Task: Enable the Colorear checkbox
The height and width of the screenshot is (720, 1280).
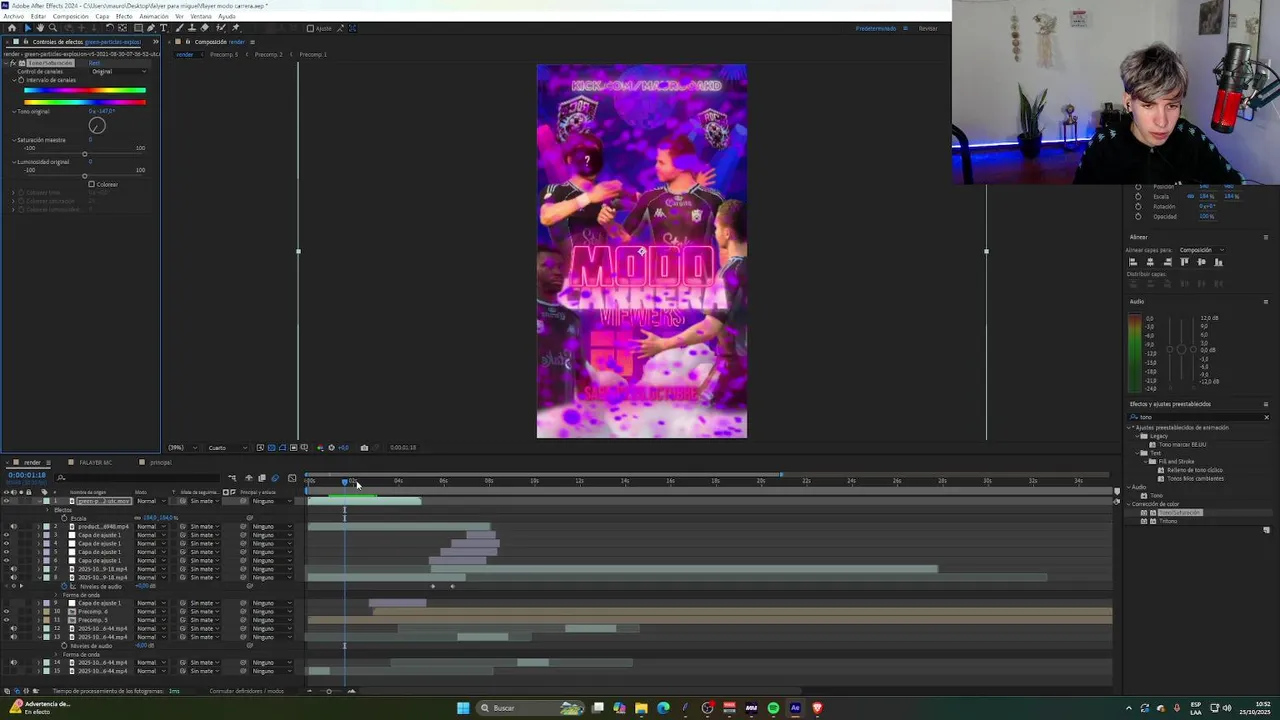Action: pyautogui.click(x=91, y=184)
